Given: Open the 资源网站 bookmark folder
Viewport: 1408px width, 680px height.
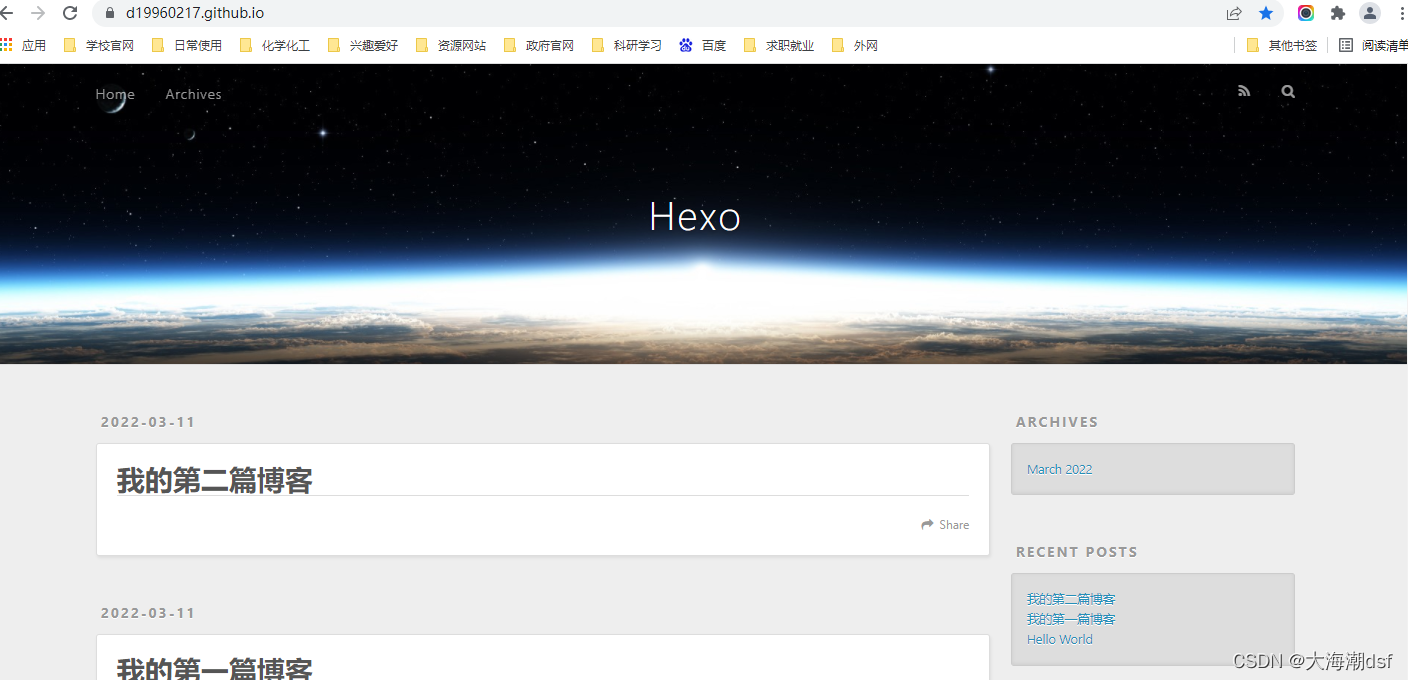Looking at the screenshot, I should (x=450, y=45).
